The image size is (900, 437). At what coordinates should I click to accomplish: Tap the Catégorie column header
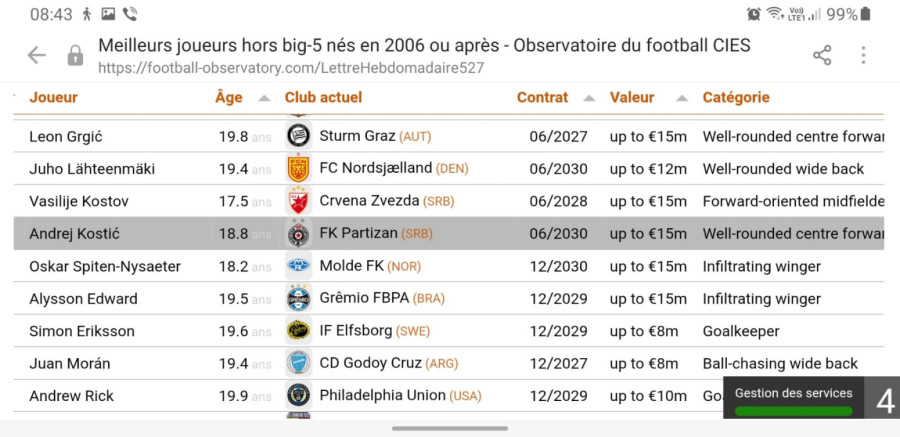[736, 97]
